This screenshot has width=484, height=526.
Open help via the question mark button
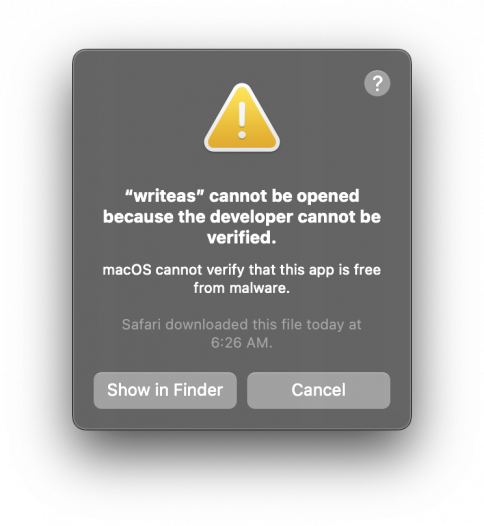click(377, 83)
